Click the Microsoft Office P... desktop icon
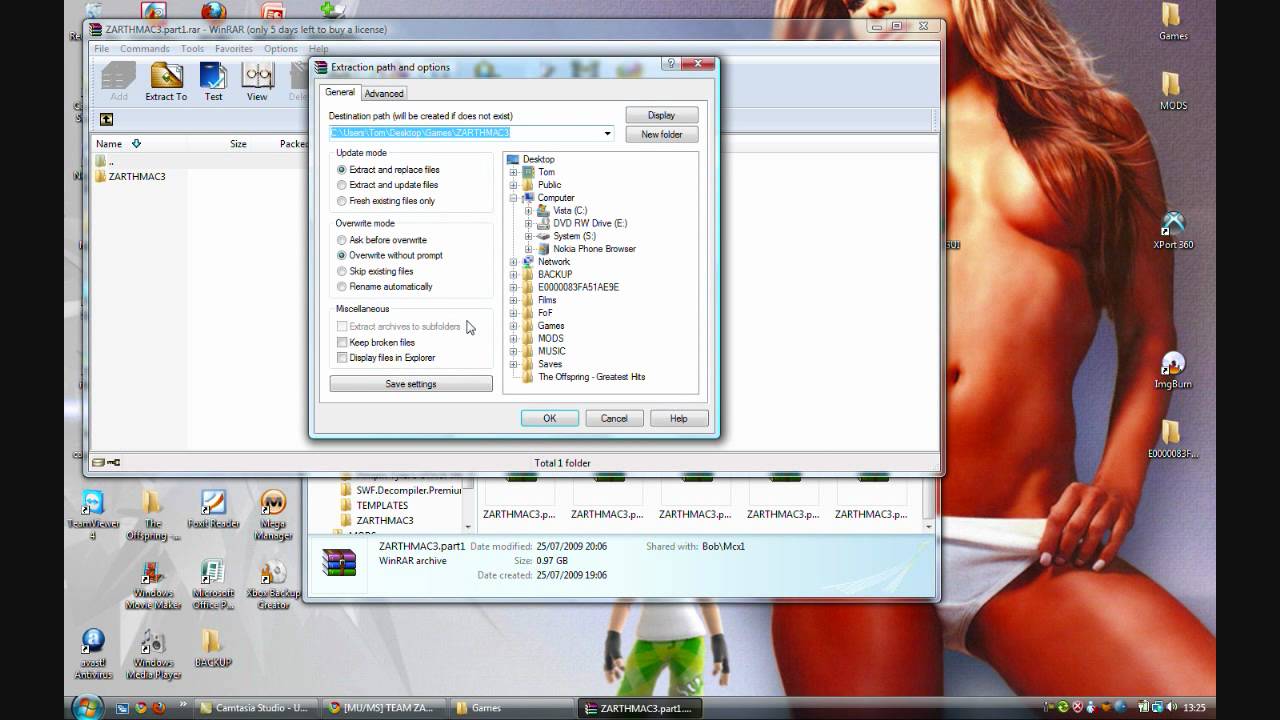1280x720 pixels. 212,585
